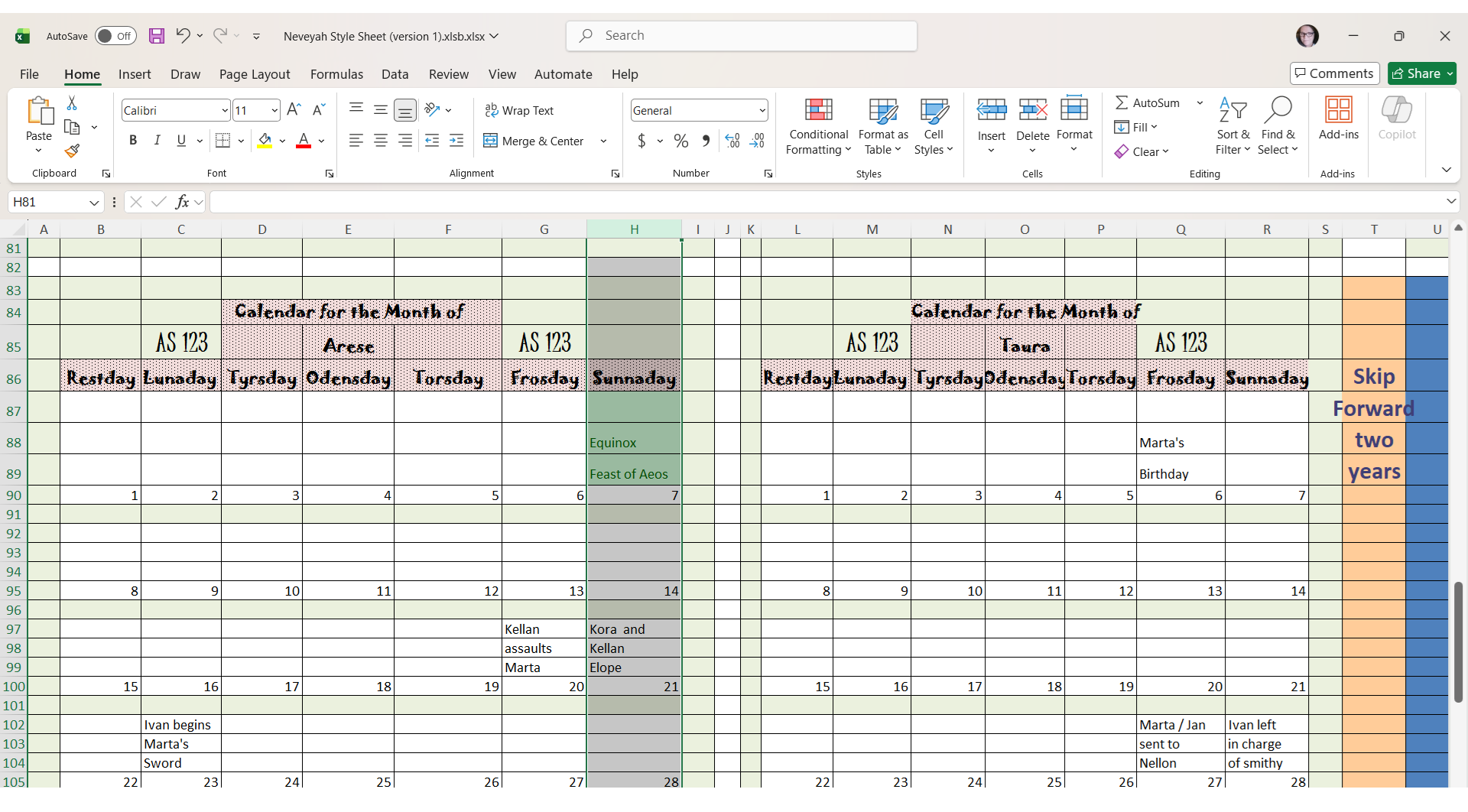Image resolution: width=1468 pixels, height=812 pixels.
Task: Click the Increase Font Size icon
Action: [294, 110]
